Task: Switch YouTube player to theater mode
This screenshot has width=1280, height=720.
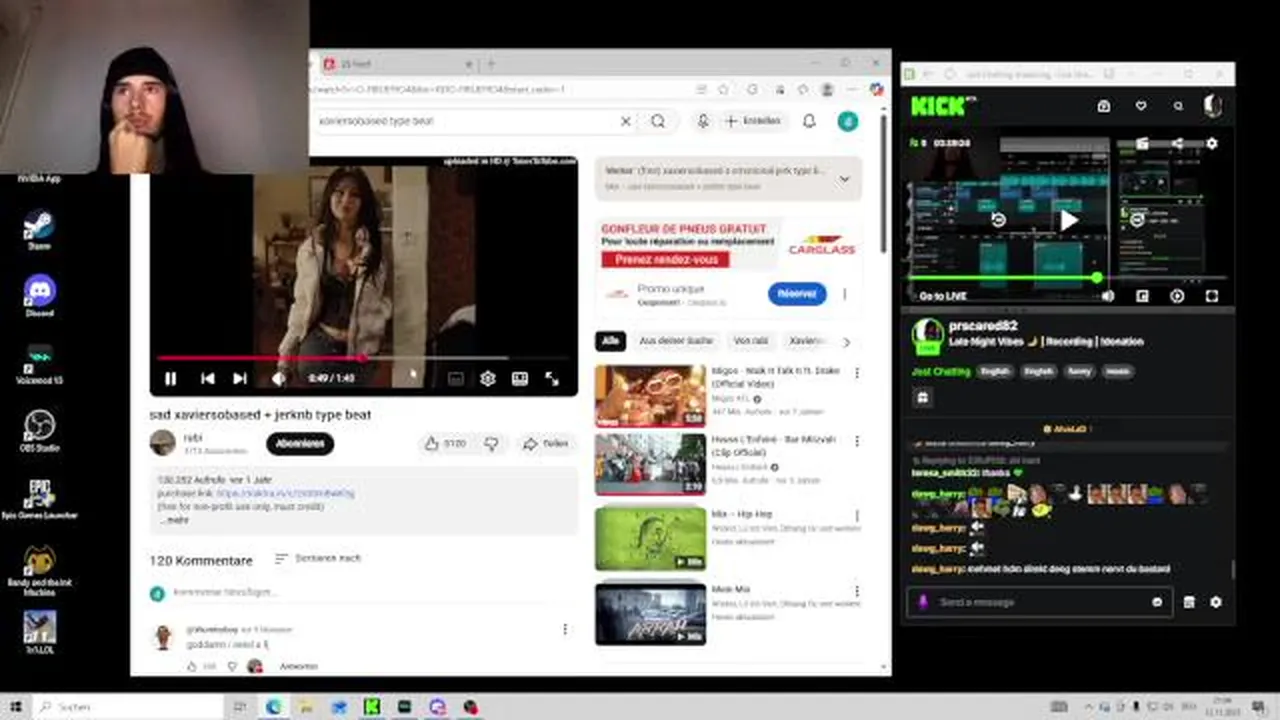Action: coord(520,379)
